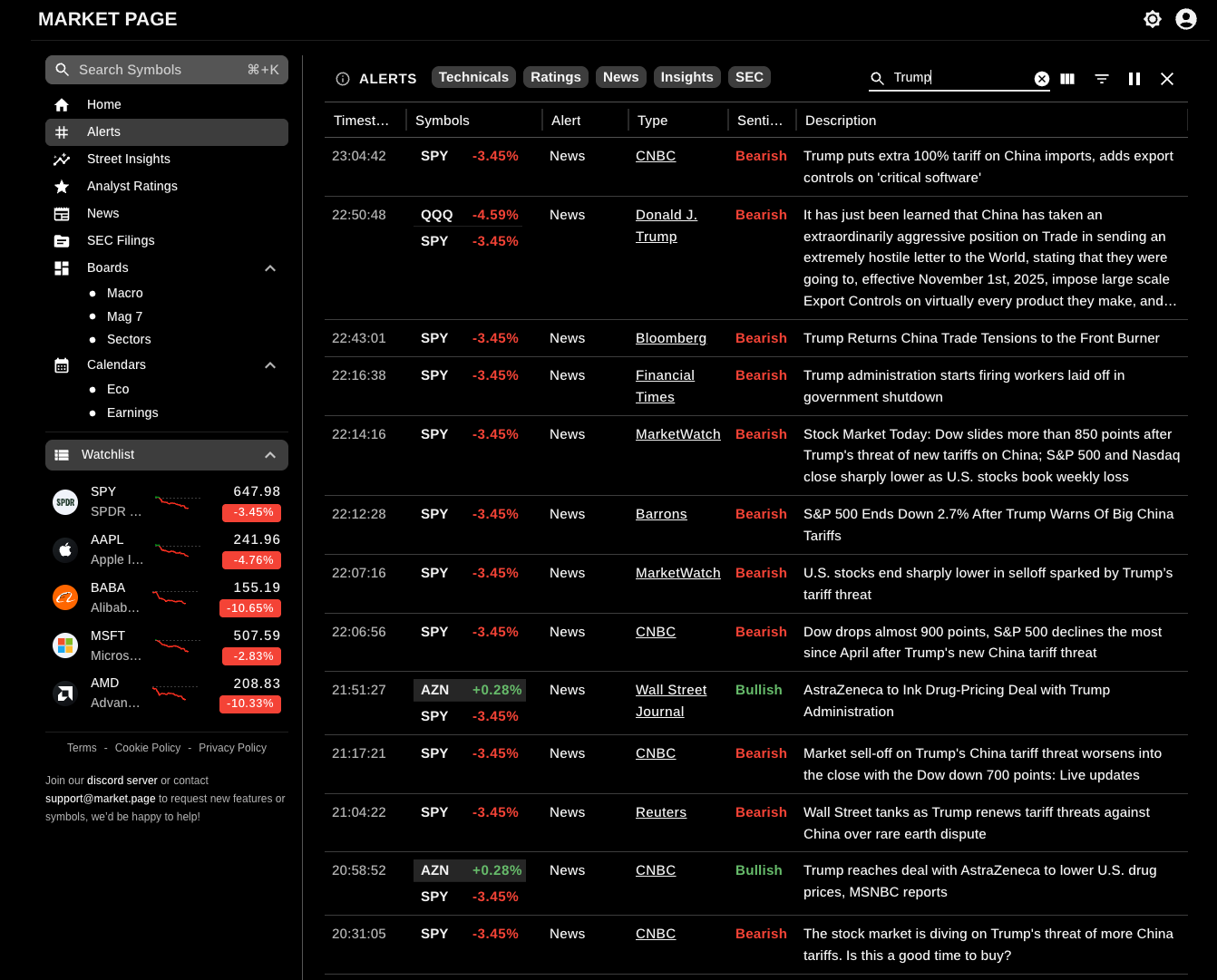Open the settings gear in the top bar
1217x980 pixels.
[x=1152, y=18]
